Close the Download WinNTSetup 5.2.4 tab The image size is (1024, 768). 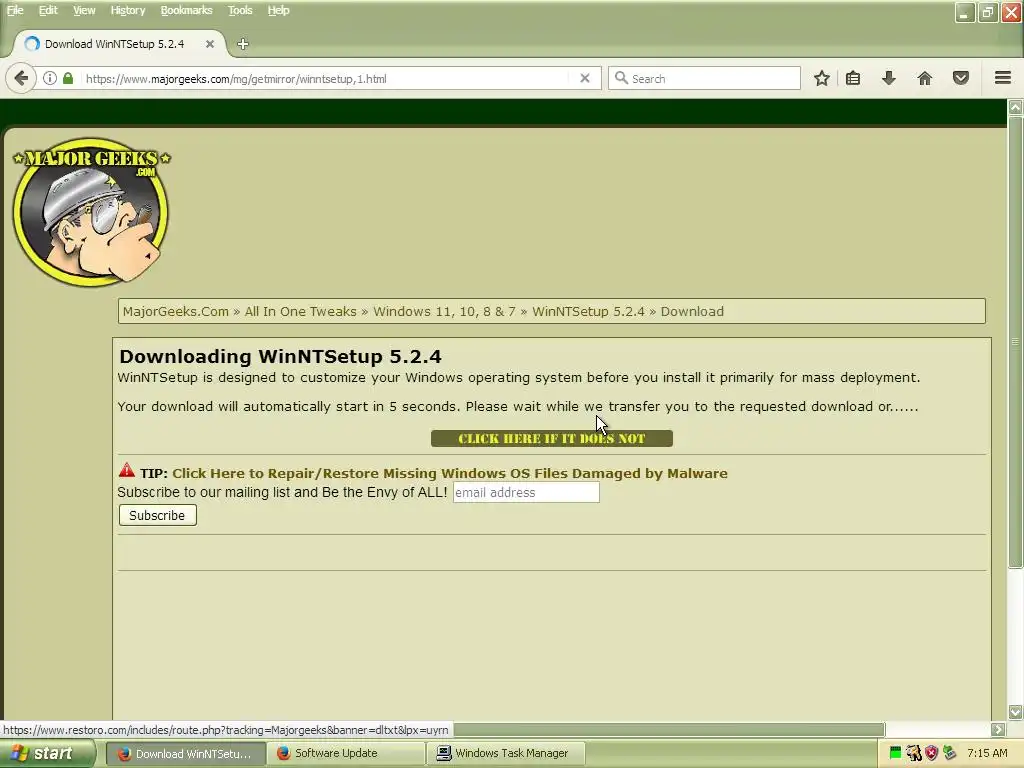point(210,44)
